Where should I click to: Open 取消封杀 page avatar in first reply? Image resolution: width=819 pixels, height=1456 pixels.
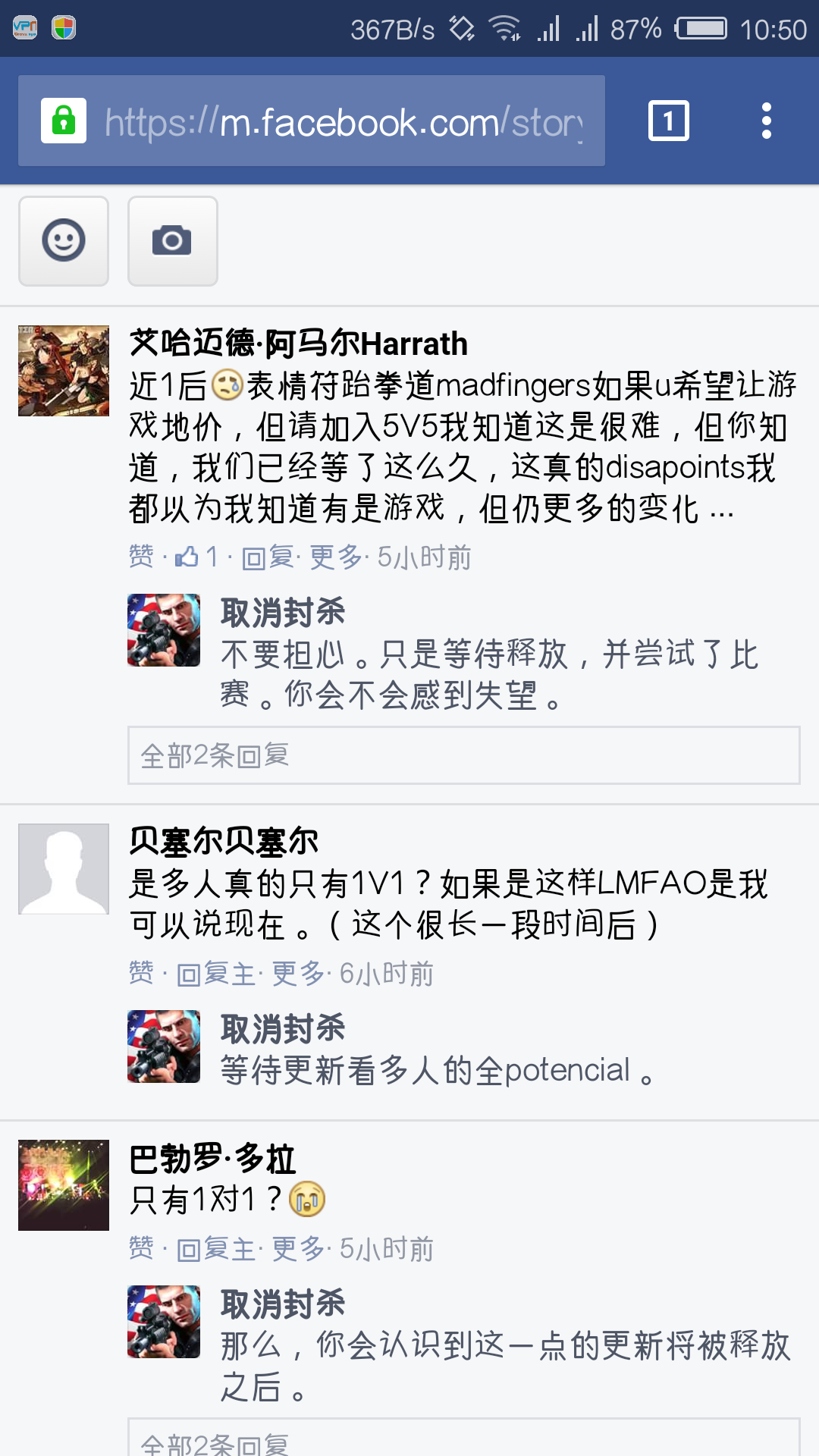tap(164, 630)
